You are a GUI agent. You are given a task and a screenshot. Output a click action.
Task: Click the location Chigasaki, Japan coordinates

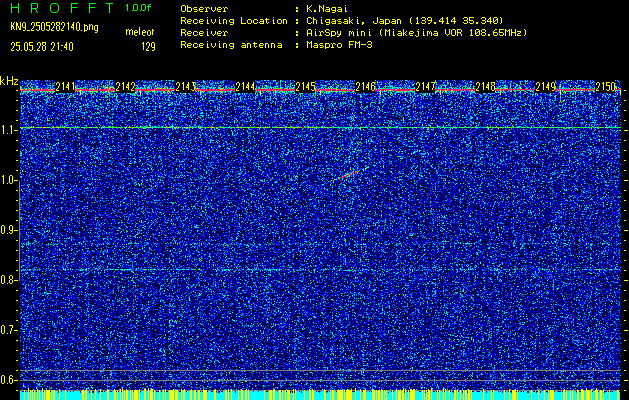coord(405,21)
